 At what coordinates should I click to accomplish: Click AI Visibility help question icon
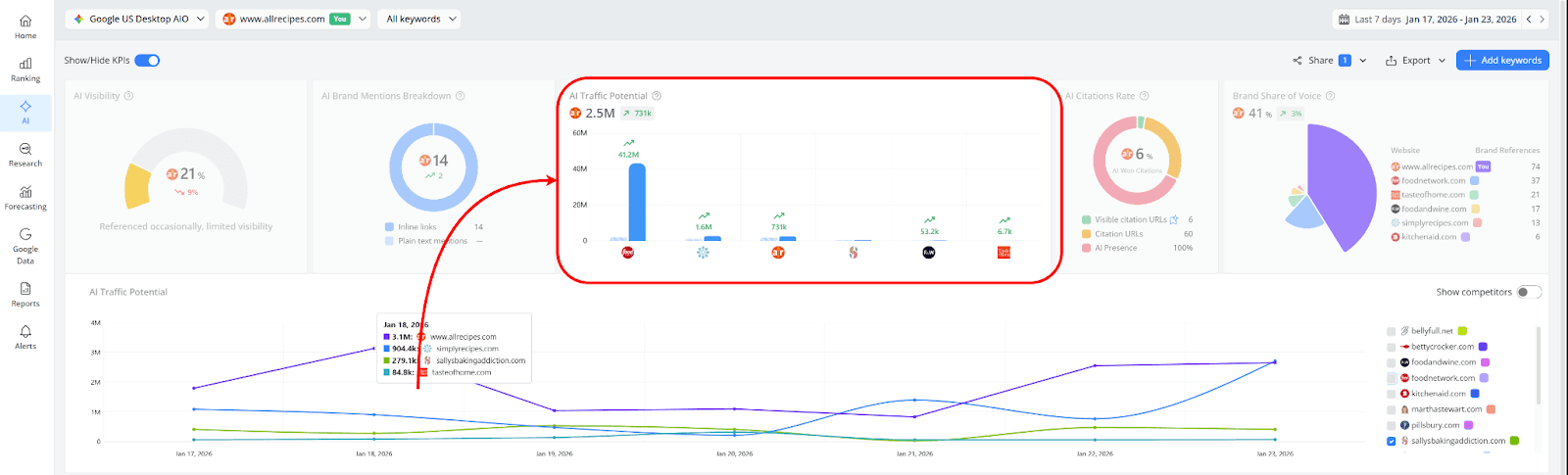pyautogui.click(x=129, y=96)
